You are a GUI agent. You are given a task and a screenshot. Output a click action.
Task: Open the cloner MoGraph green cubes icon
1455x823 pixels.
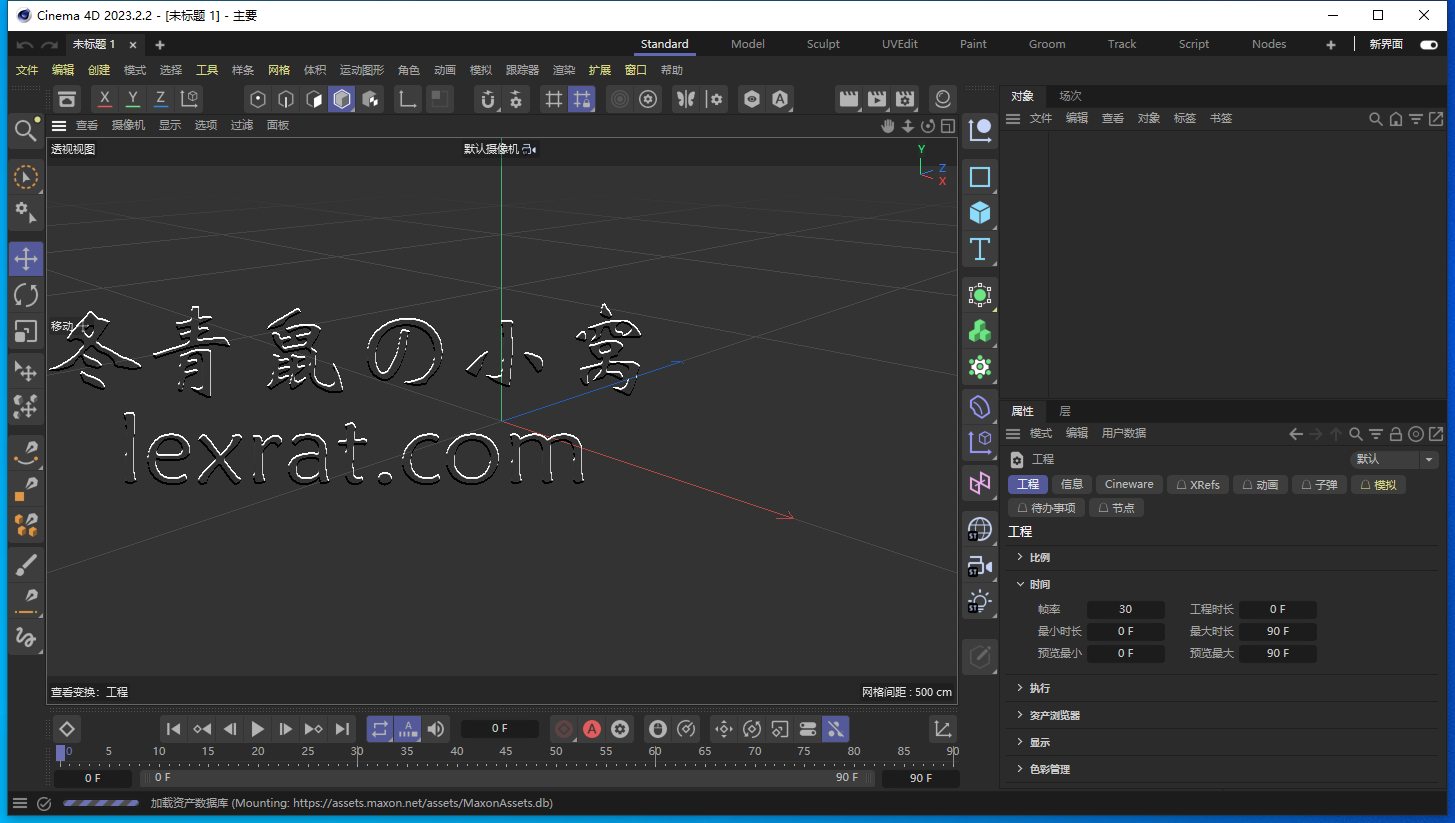[980, 331]
